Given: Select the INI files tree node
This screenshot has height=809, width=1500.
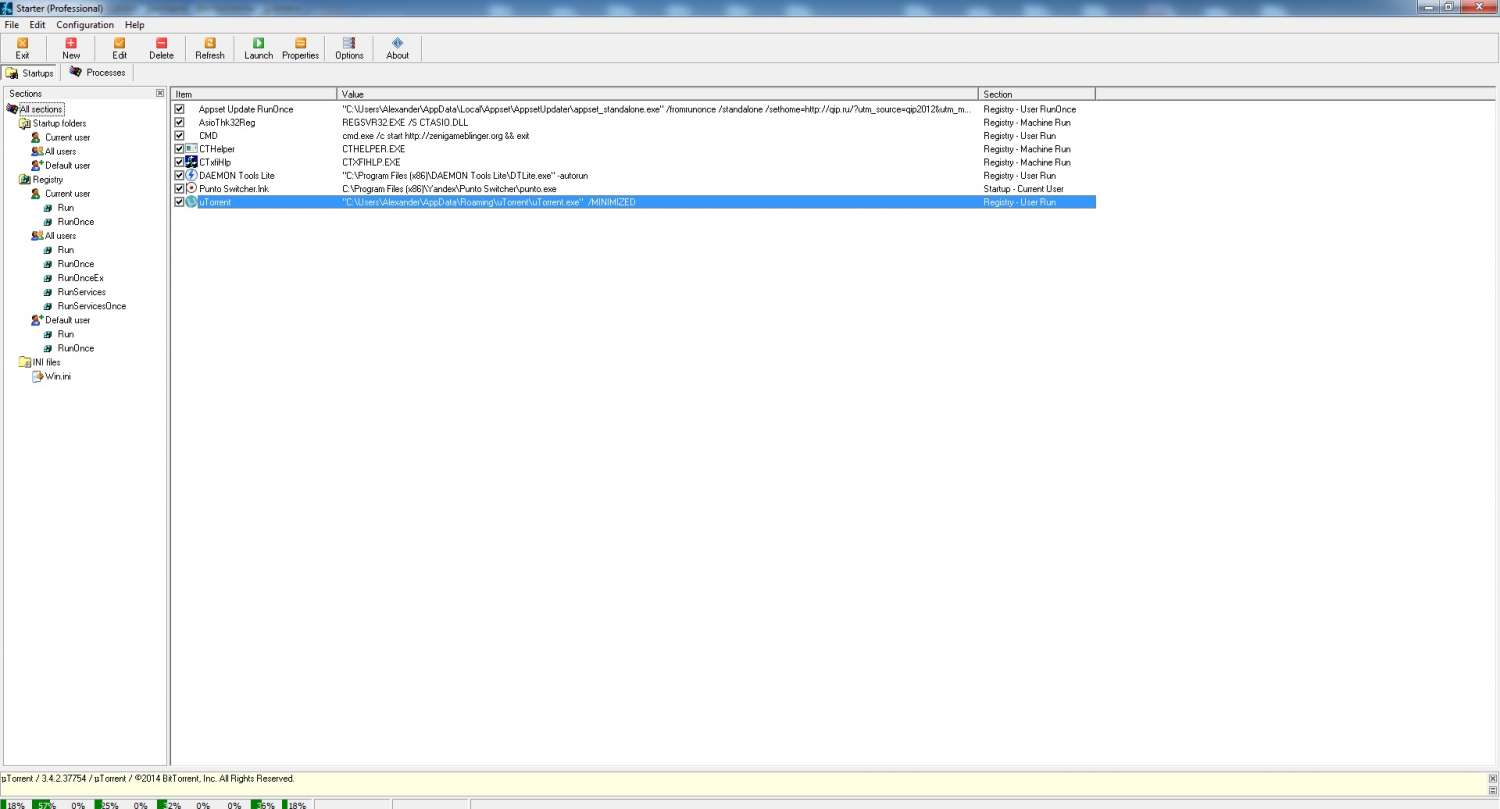Looking at the screenshot, I should (46, 362).
